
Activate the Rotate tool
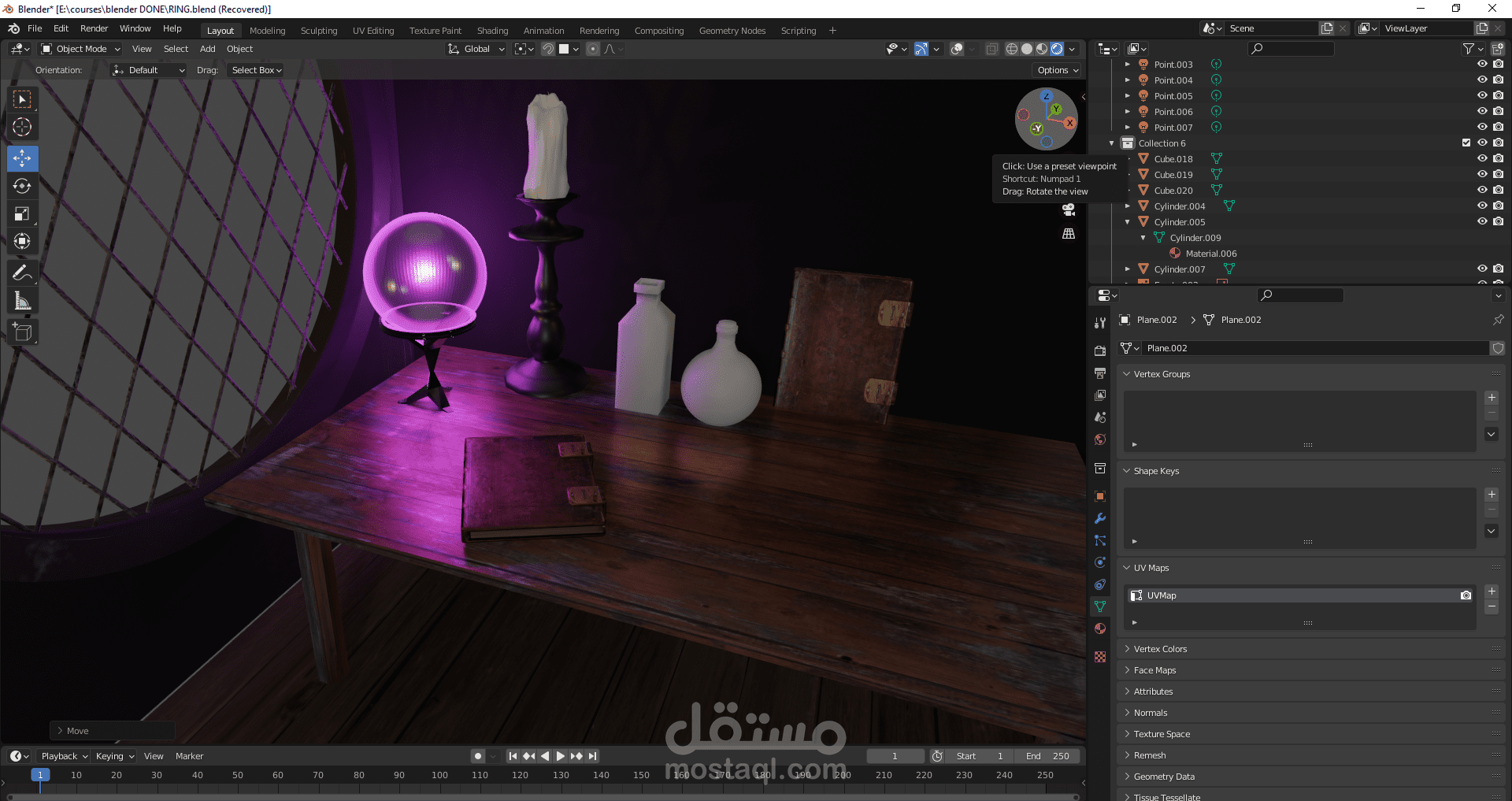(22, 186)
